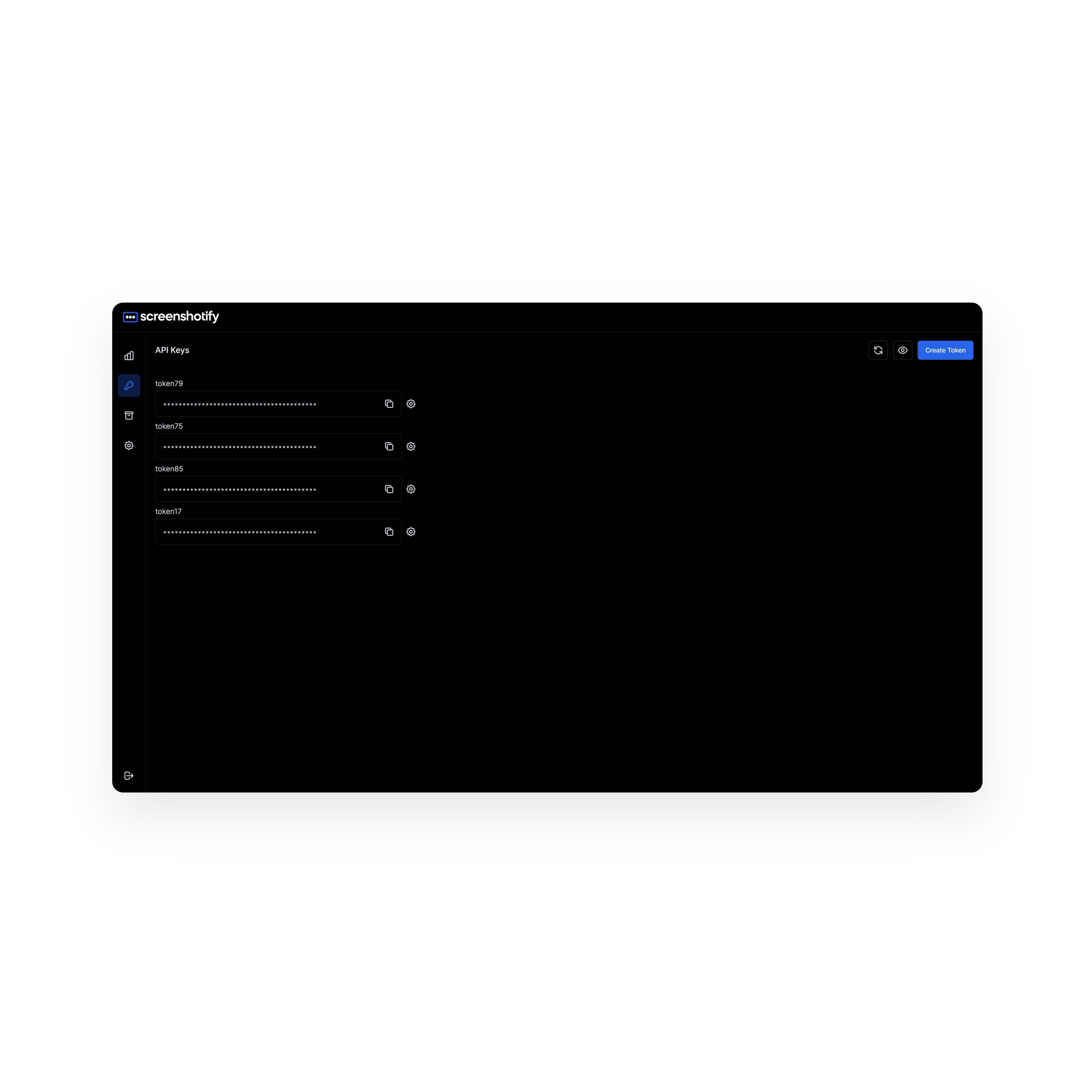Click the refresh/rotate icon top right
The width and height of the screenshot is (1092, 1092).
(x=878, y=350)
